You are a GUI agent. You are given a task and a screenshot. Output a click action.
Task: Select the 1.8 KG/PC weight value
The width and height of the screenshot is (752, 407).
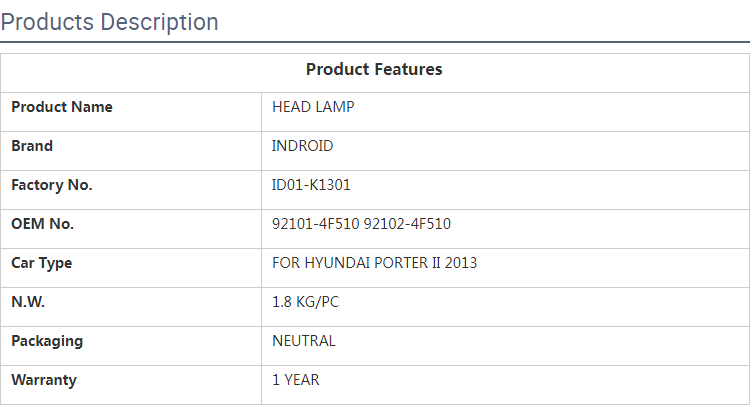(x=305, y=302)
